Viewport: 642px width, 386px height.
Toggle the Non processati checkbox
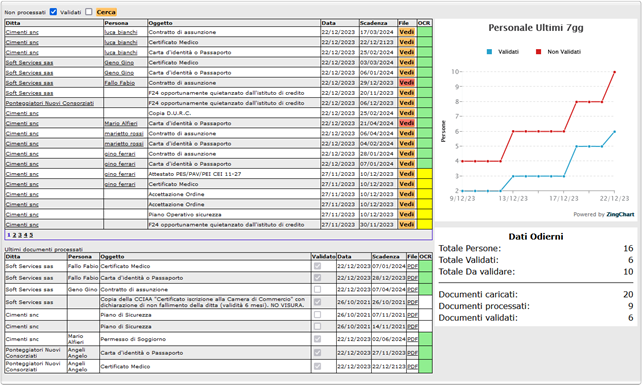(53, 11)
